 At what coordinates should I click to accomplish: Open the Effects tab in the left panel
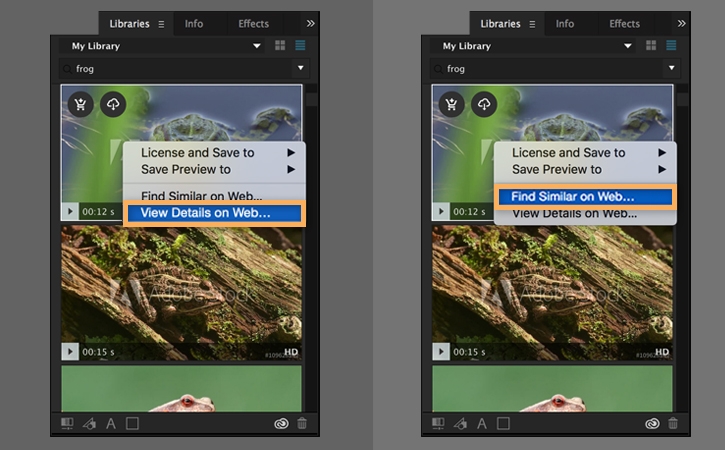253,23
